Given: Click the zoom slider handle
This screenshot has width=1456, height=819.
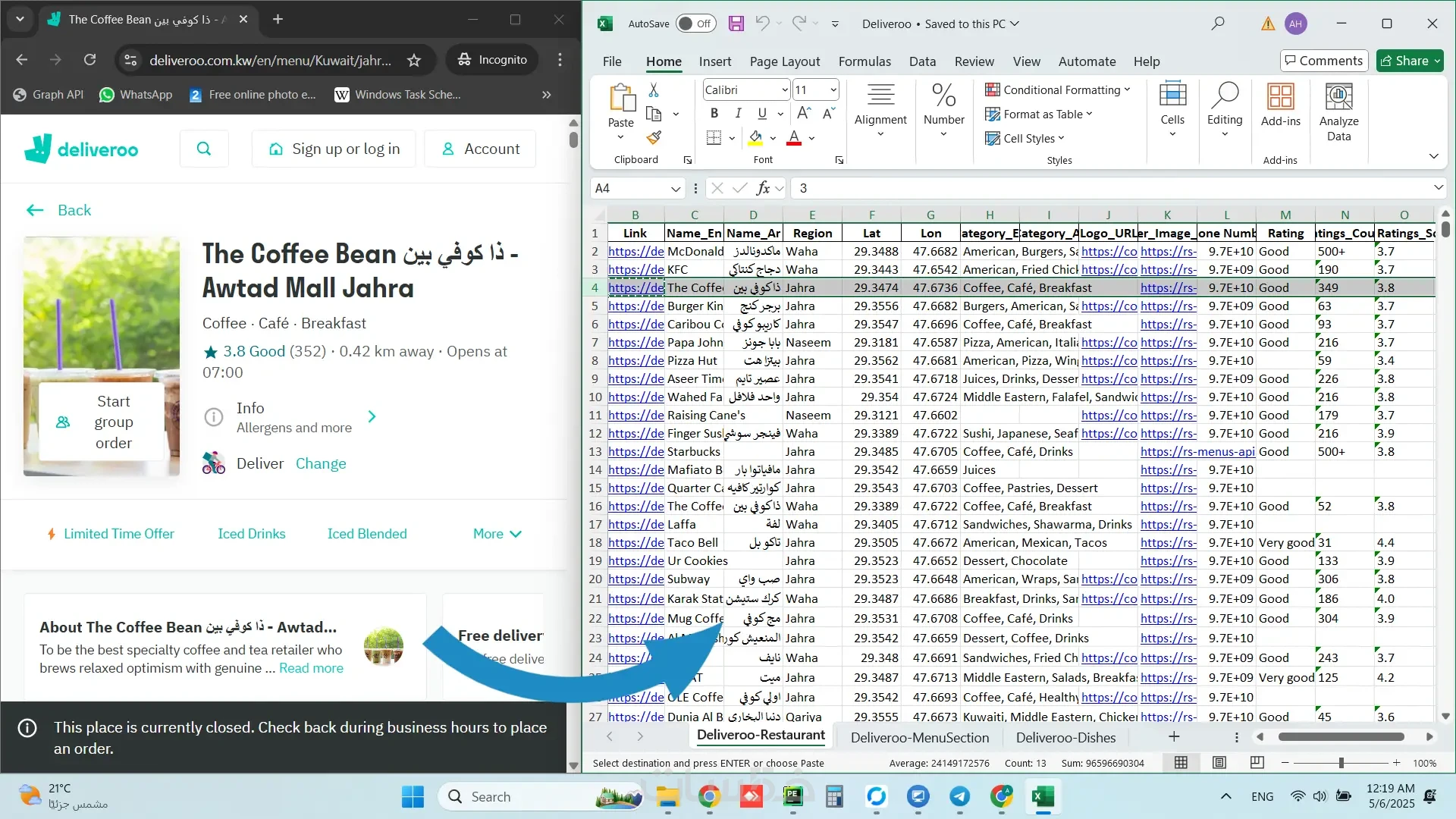Looking at the screenshot, I should [1341, 763].
